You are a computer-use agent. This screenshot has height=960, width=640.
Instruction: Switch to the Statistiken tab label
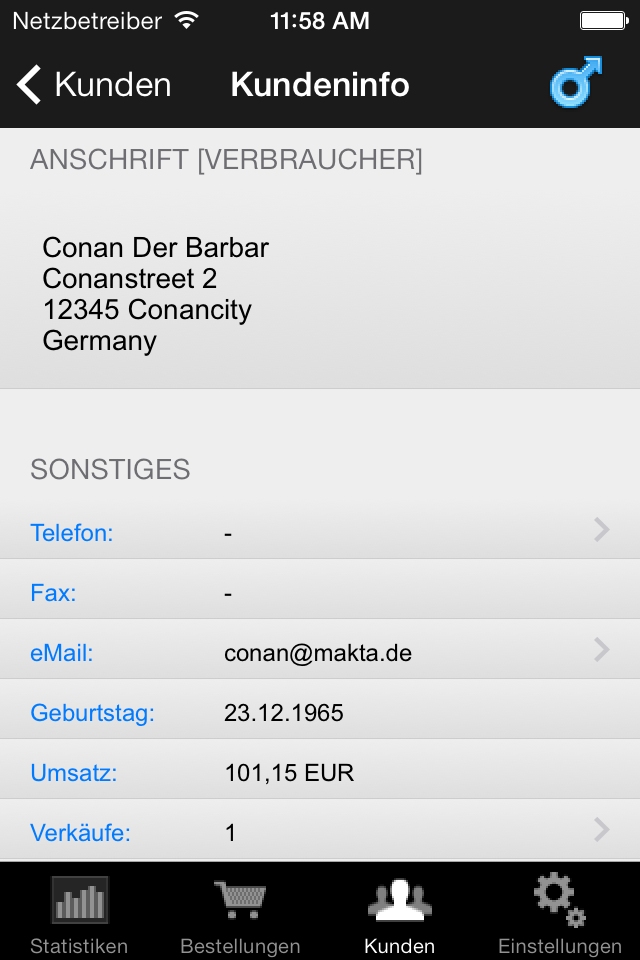[x=79, y=946]
